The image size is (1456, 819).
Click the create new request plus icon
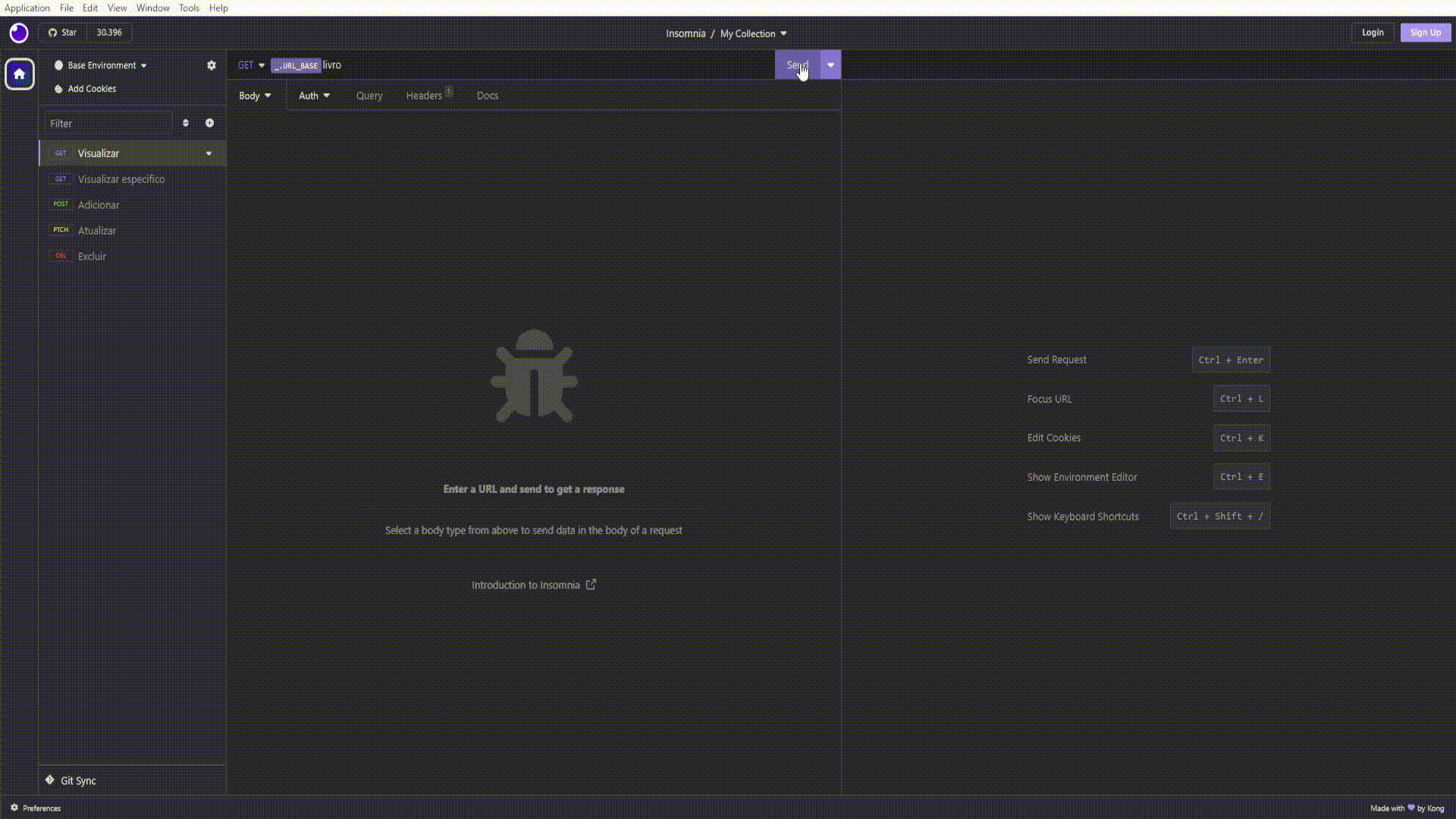(209, 123)
